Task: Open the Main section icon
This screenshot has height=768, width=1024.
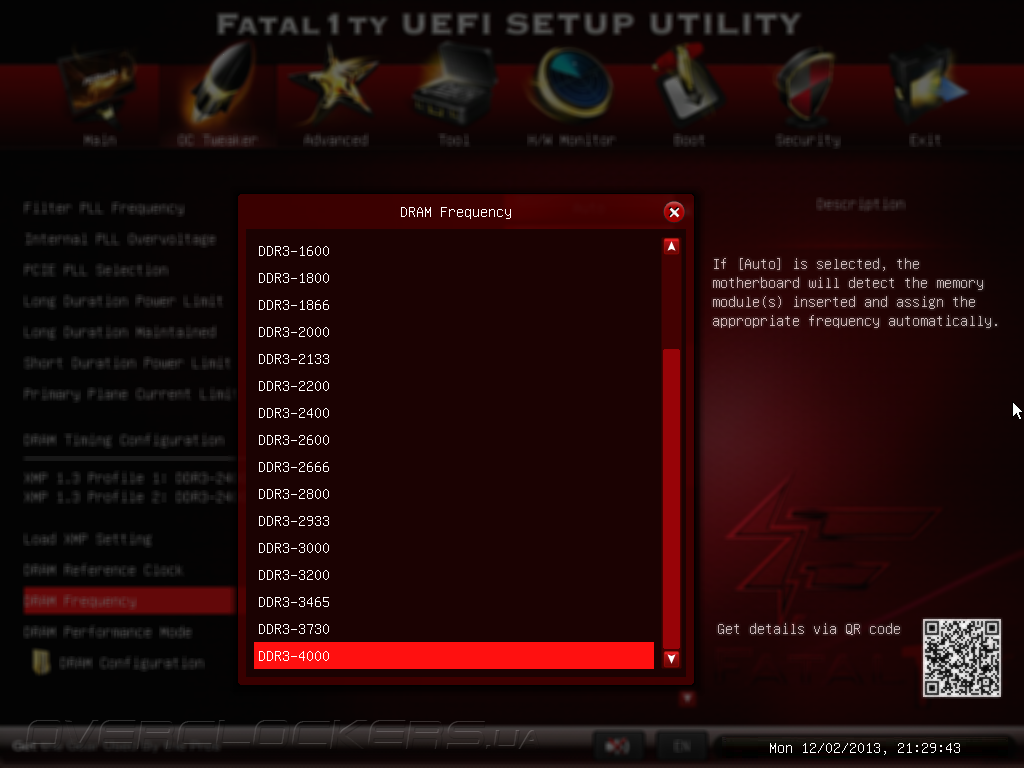Action: [100, 88]
